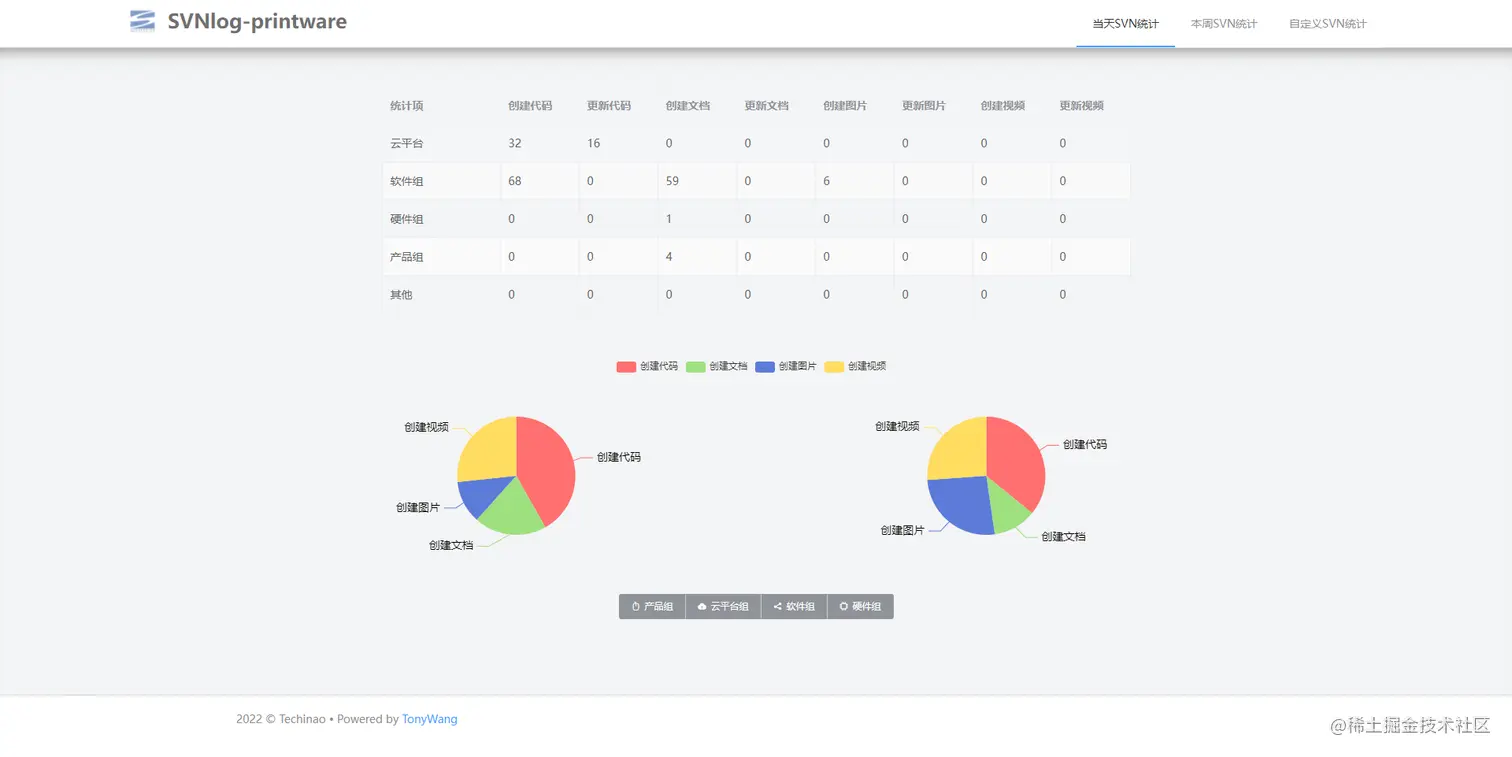
Task: Select the 硬件组 row label in table
Action: [x=406, y=219]
